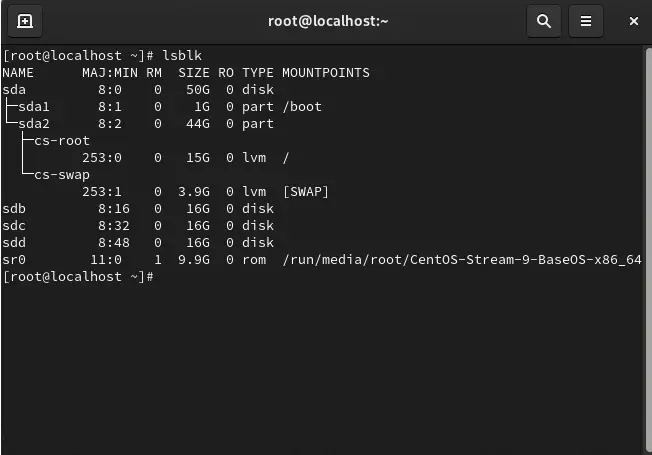Open the hamburger menu

tap(586, 20)
